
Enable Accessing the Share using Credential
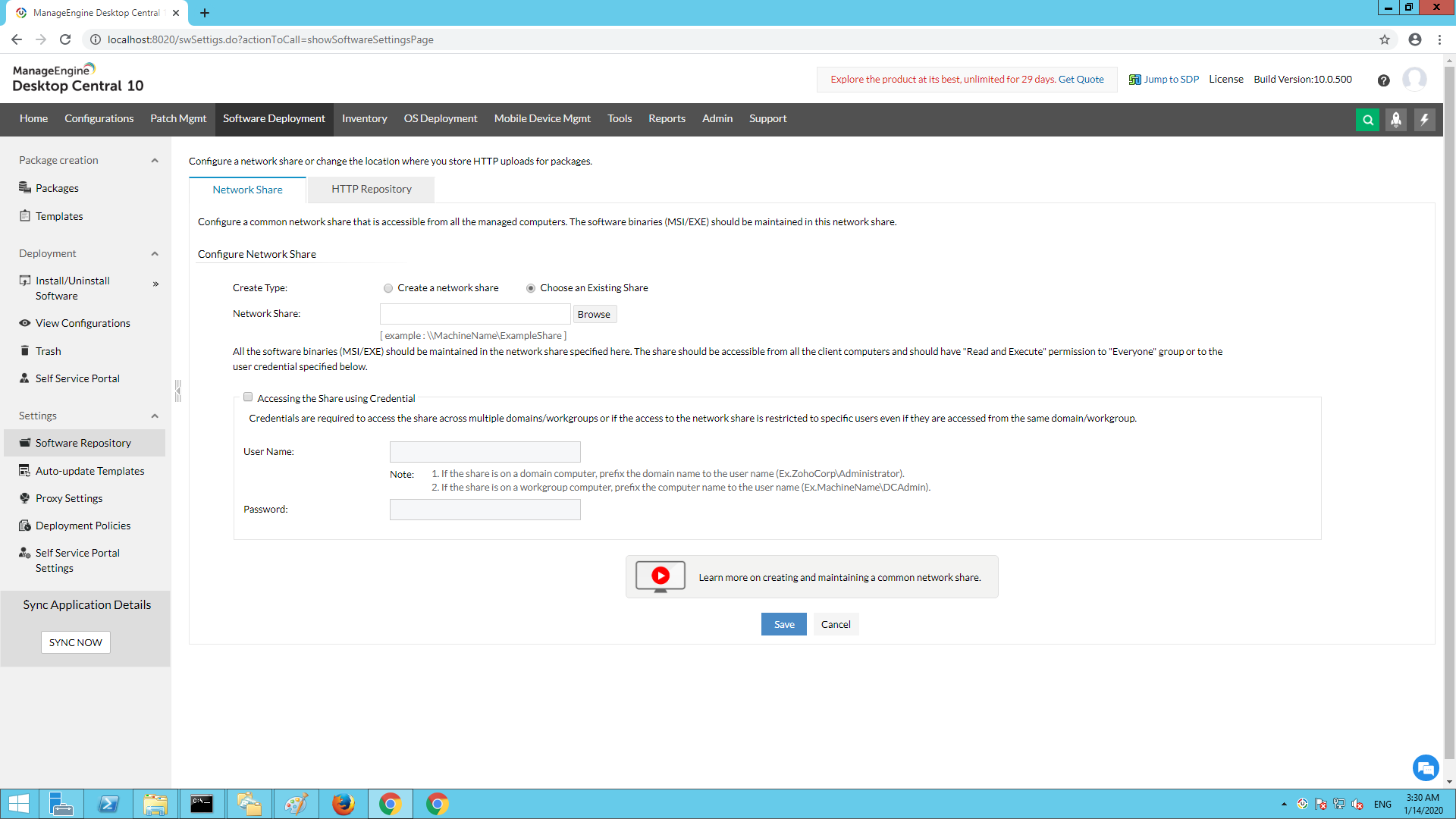pyautogui.click(x=247, y=397)
